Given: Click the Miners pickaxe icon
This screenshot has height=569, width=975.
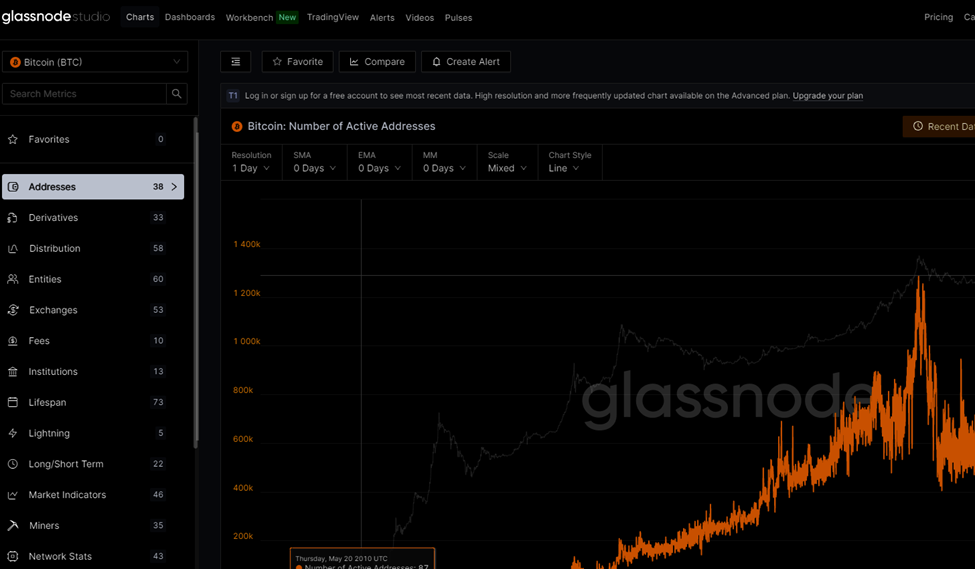Looking at the screenshot, I should [12, 525].
